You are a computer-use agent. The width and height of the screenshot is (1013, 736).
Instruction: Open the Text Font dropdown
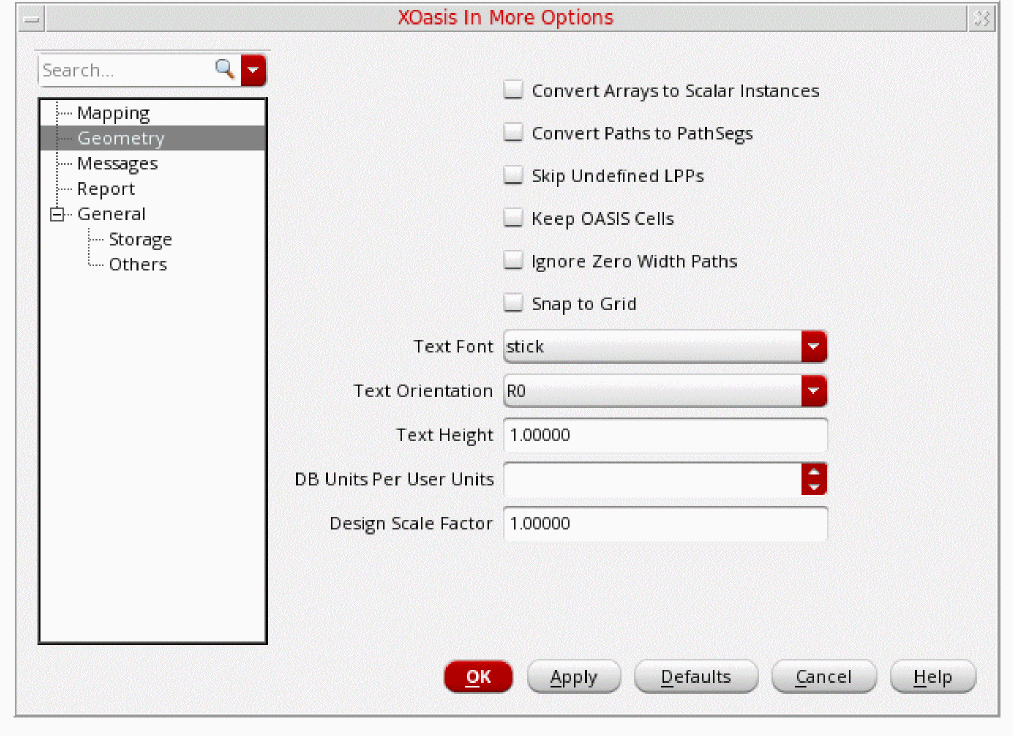coord(814,347)
